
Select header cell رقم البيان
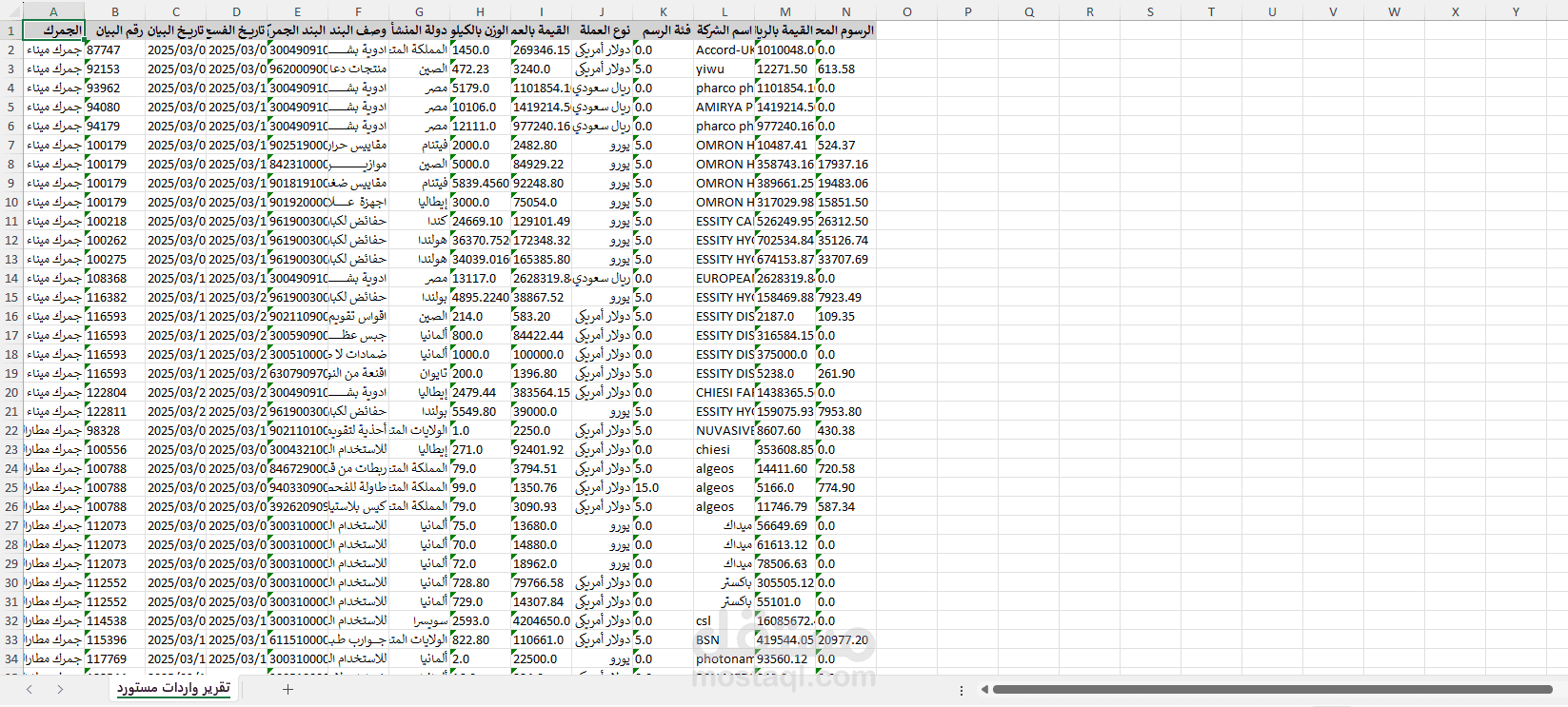click(x=115, y=30)
